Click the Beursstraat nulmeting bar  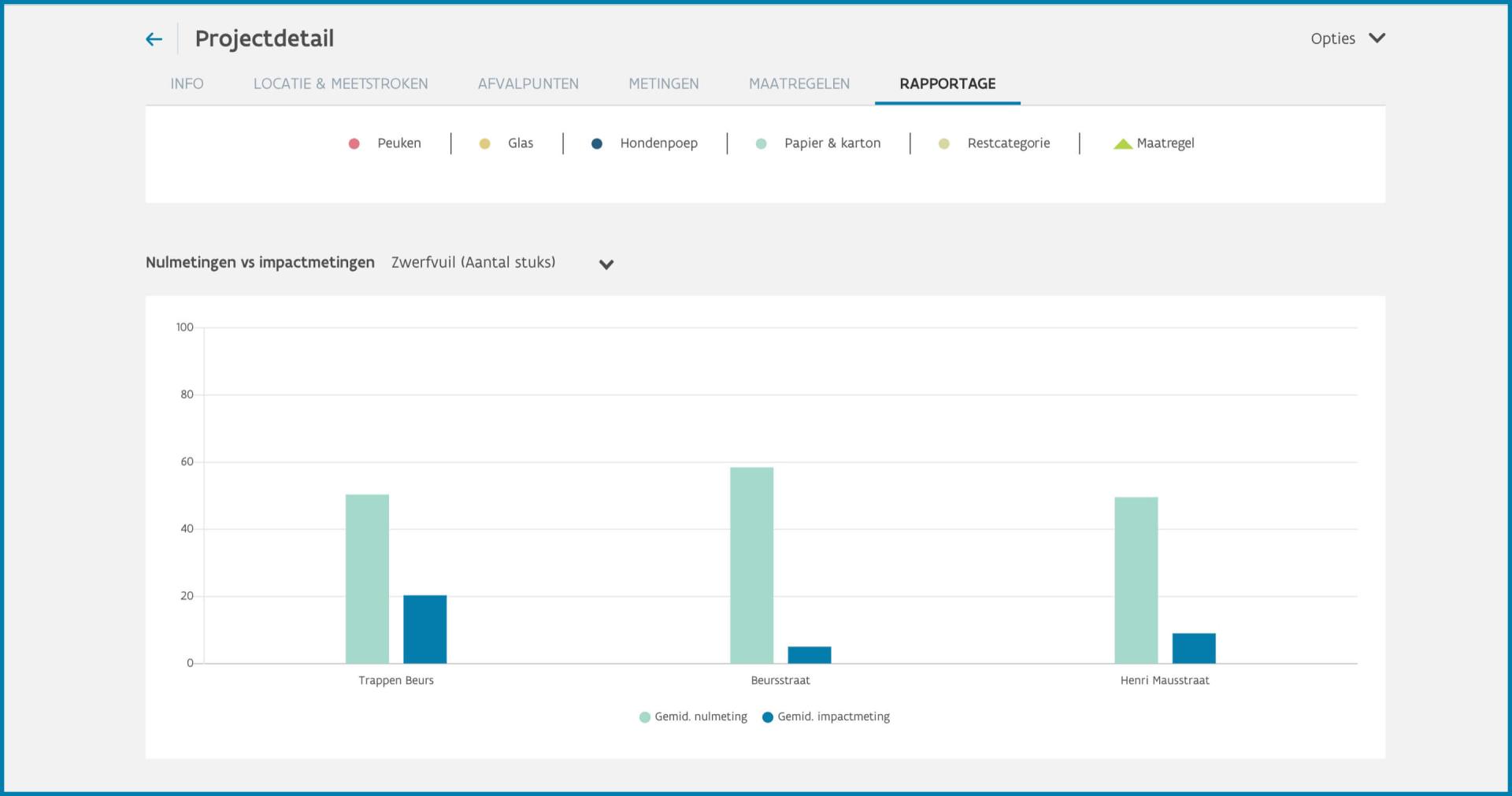752,565
